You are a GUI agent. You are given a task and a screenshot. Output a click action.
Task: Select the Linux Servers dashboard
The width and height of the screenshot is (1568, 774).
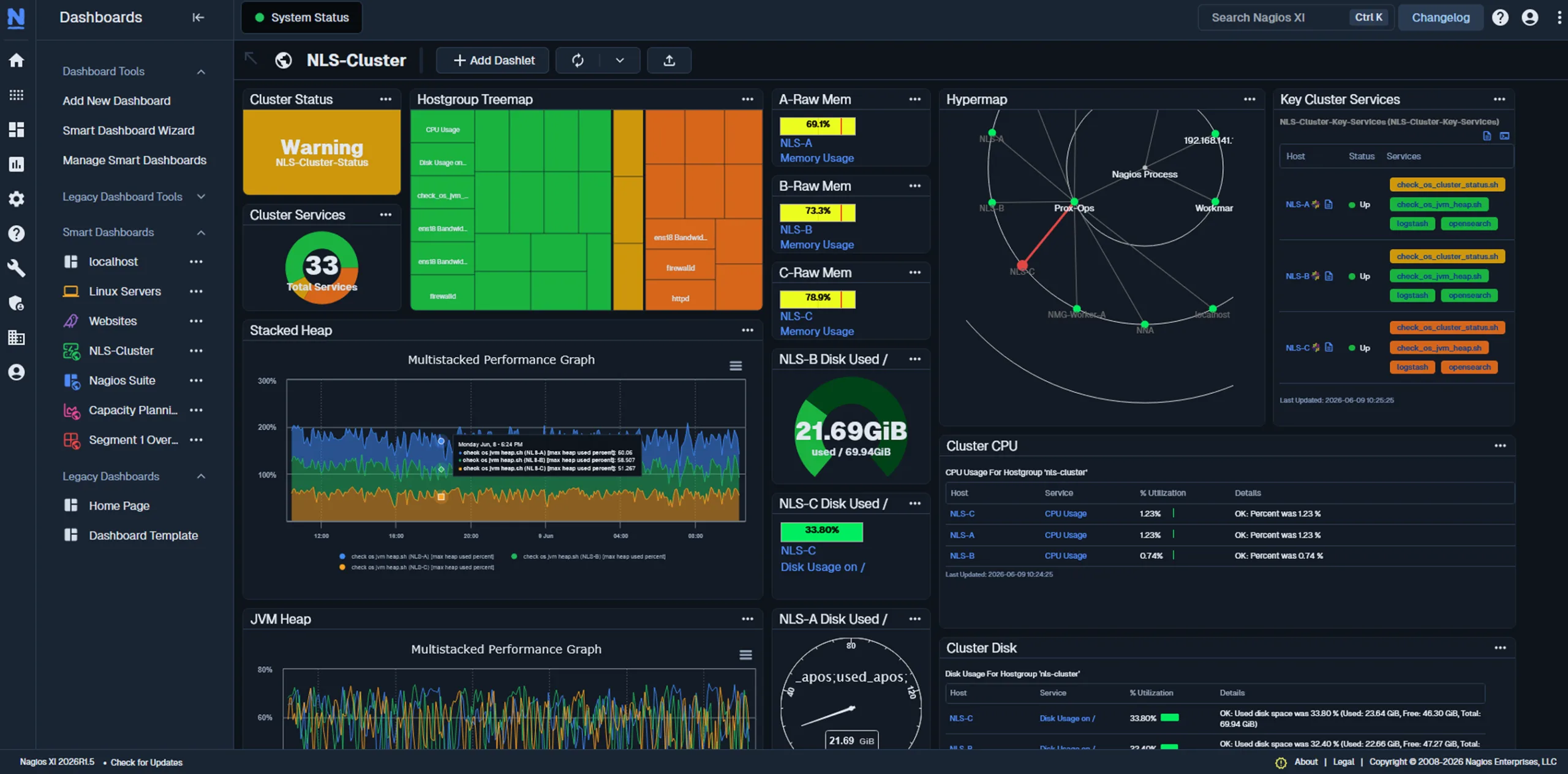click(x=125, y=292)
